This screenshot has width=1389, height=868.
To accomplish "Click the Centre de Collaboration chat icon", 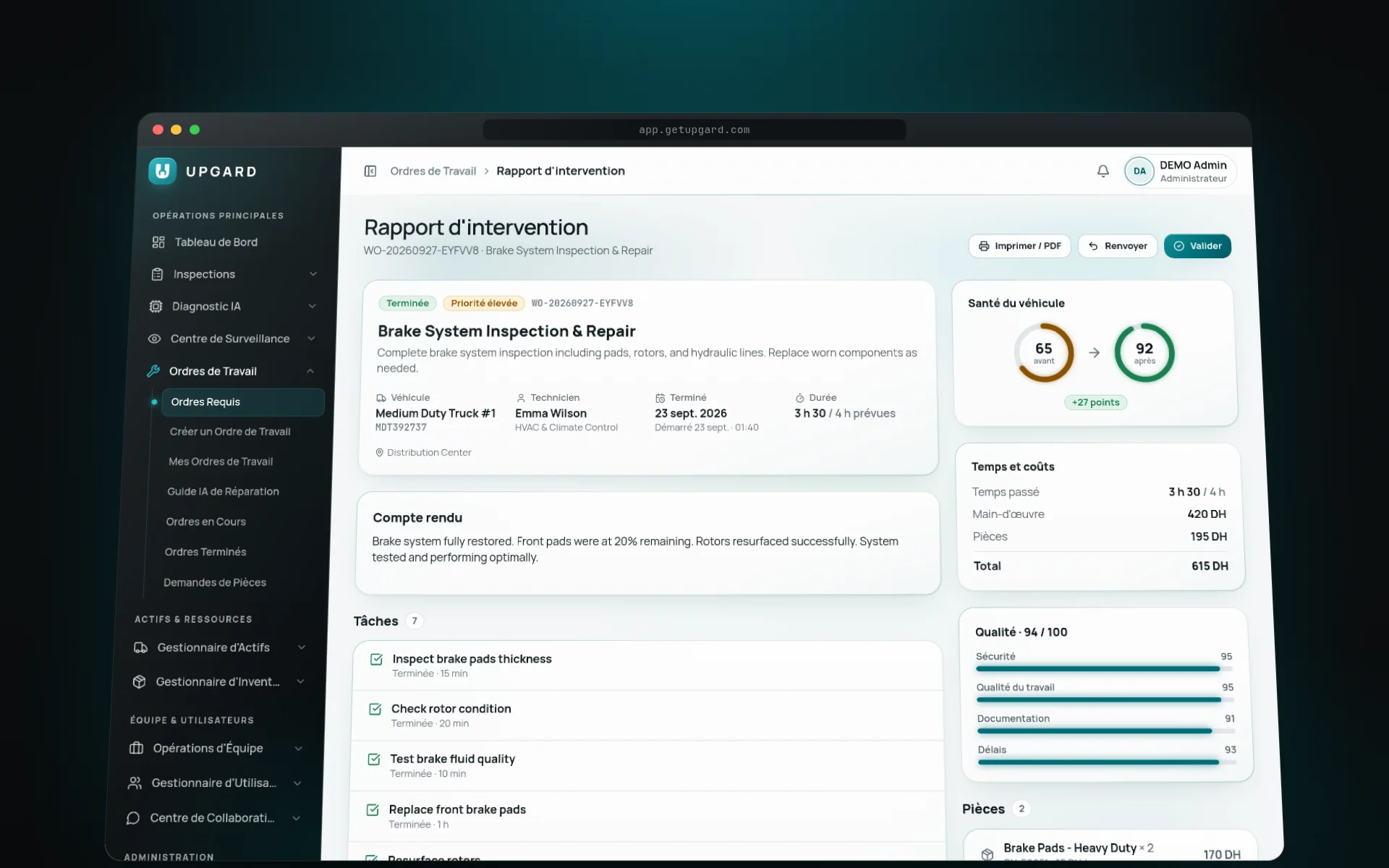I will point(133,818).
